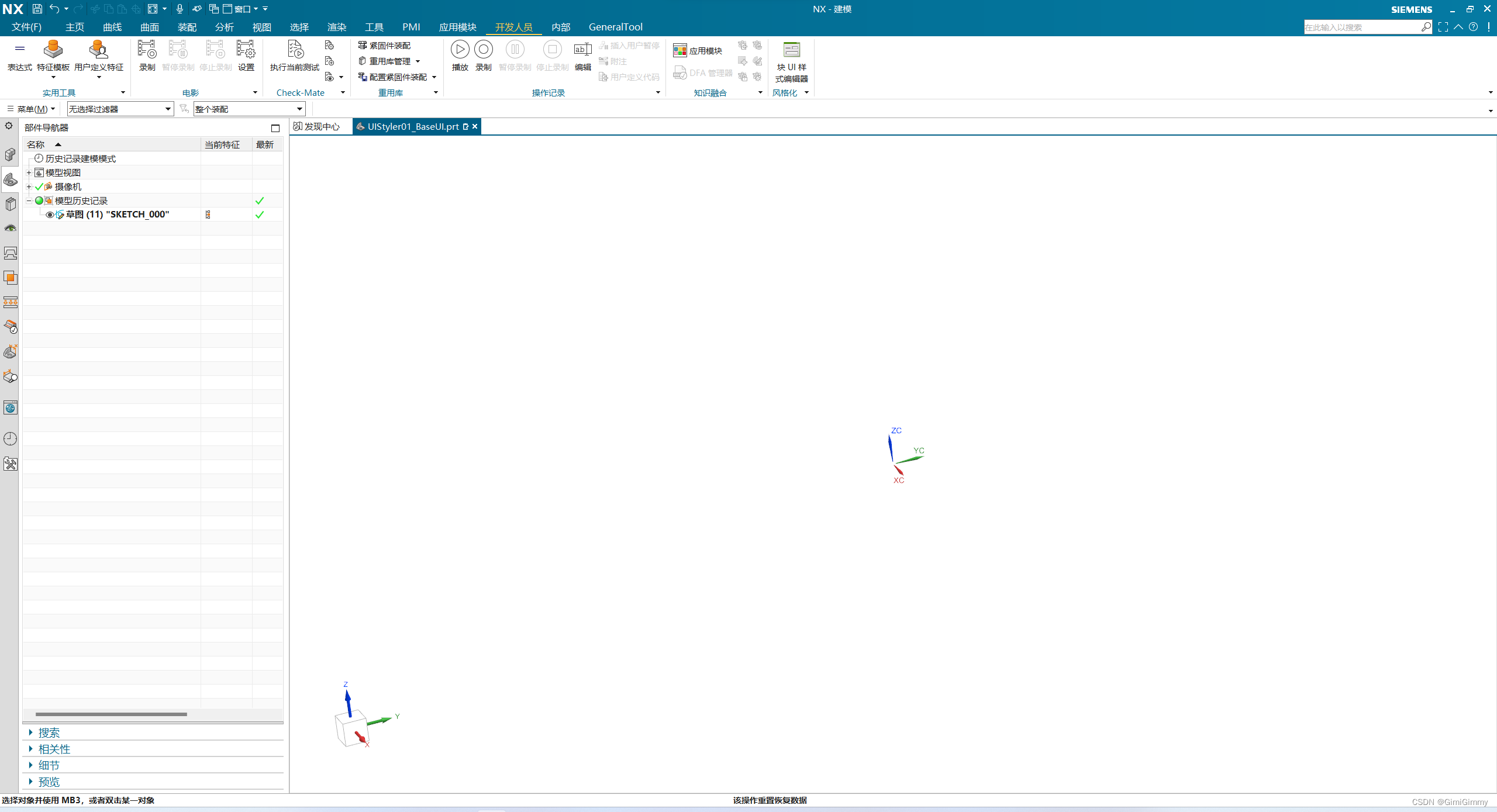This screenshot has height=812, width=1497.
Task: Click the view triad cube in viewport
Action: 351,728
